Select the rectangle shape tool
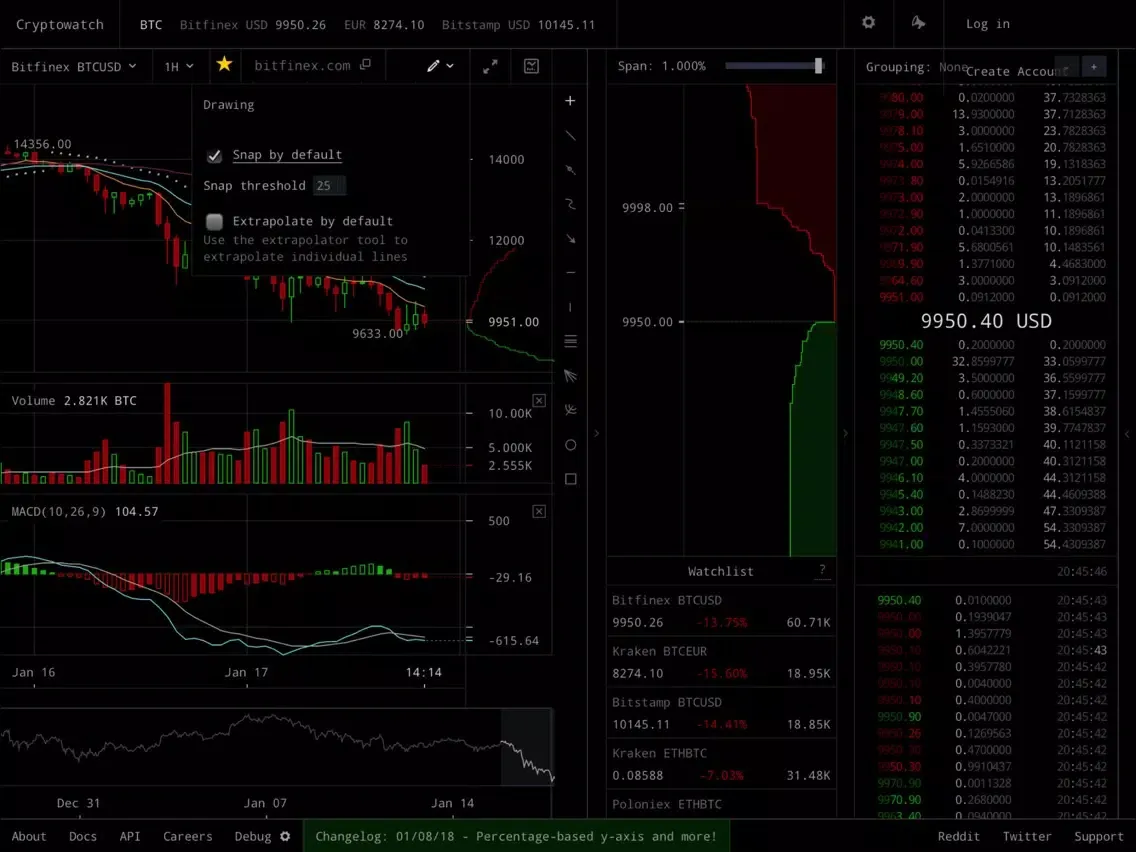The height and width of the screenshot is (852, 1136). [x=570, y=479]
